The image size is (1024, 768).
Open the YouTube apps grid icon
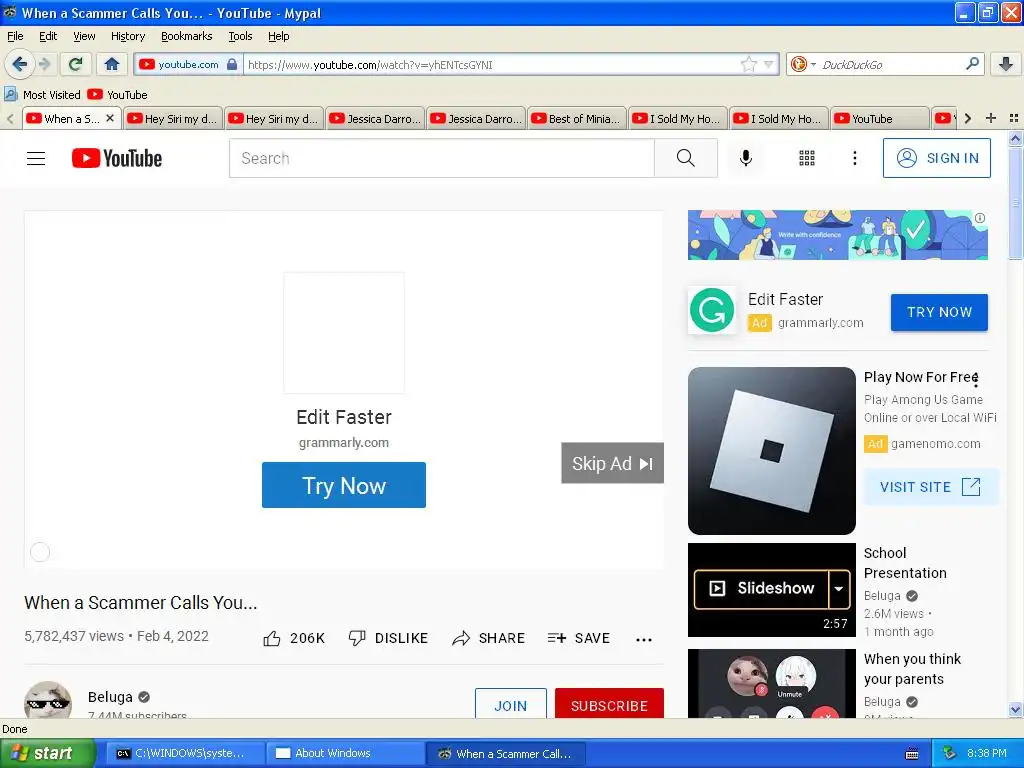(807, 158)
